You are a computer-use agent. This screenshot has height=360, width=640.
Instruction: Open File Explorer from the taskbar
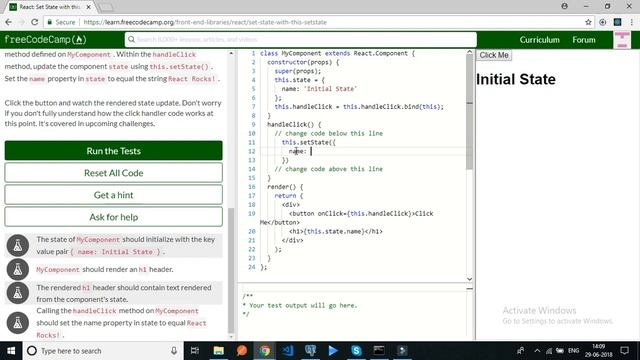click(x=218, y=351)
